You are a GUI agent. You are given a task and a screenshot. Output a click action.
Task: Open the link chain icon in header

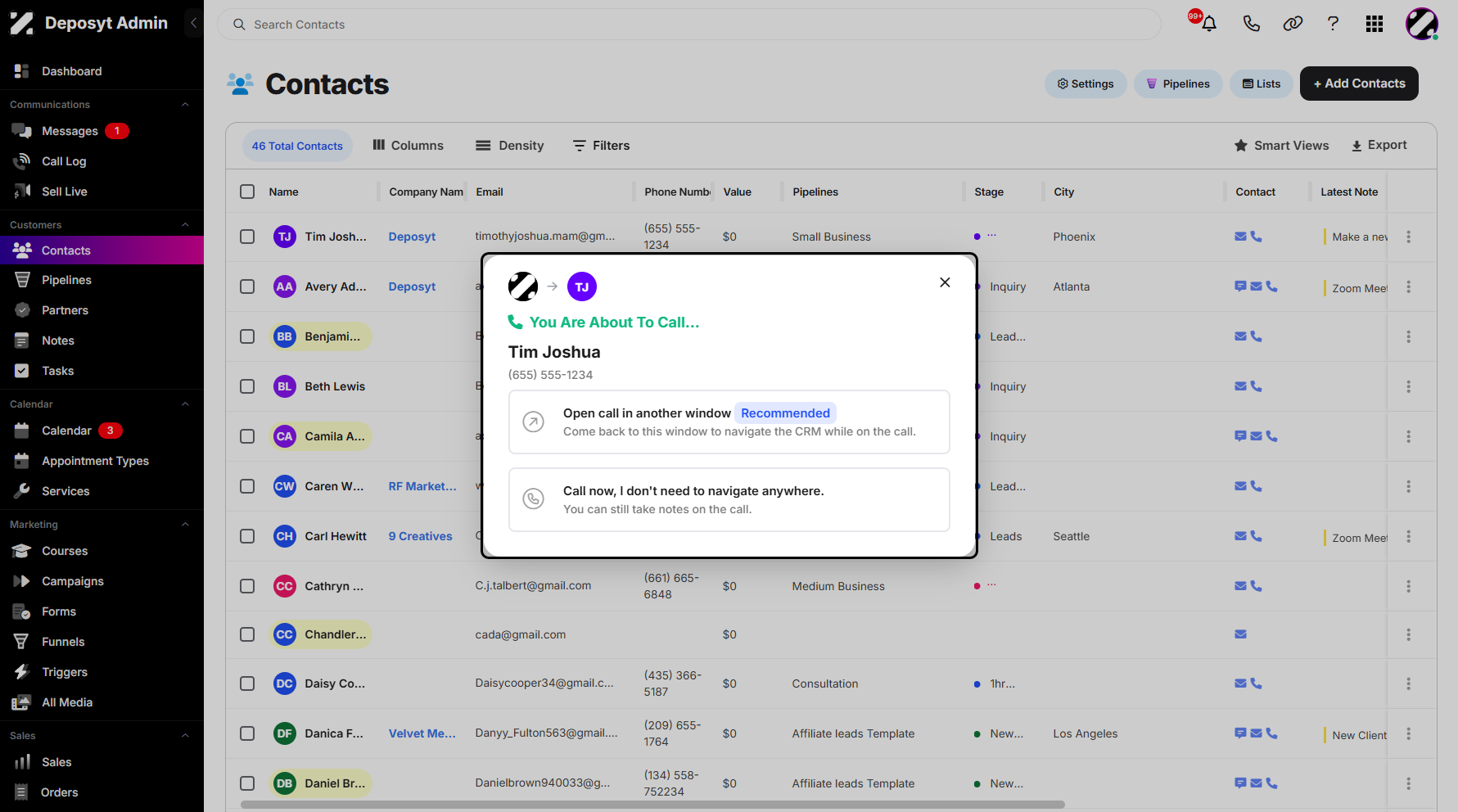pos(1293,24)
